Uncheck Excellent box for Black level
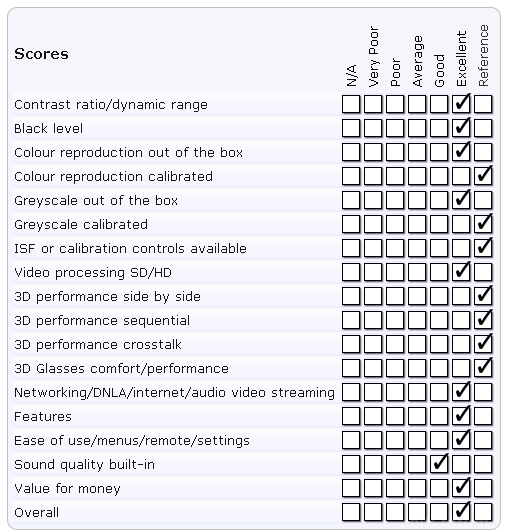The height and width of the screenshot is (532, 508). click(x=461, y=128)
